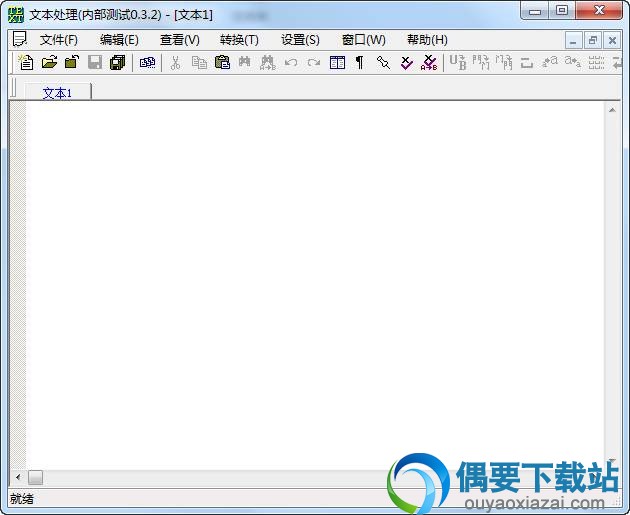This screenshot has width=630, height=515.
Task: Click the app icon in the title bar
Action: click(x=16, y=15)
